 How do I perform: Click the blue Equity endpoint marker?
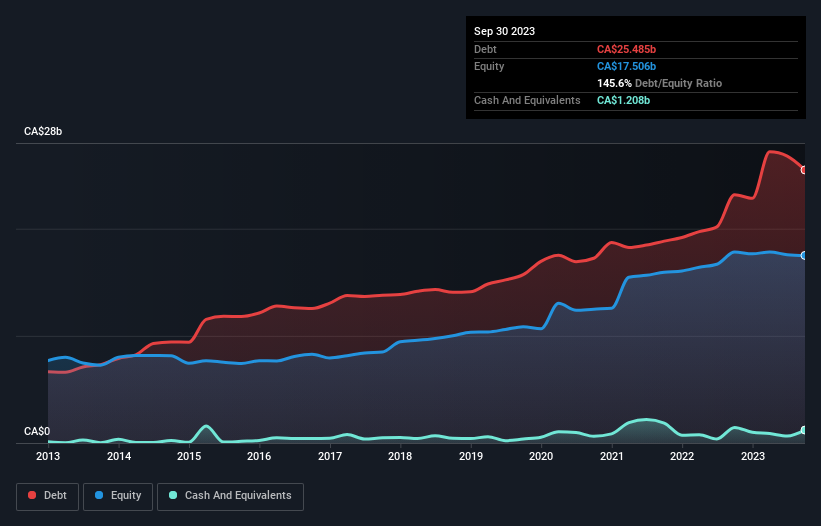coord(804,255)
